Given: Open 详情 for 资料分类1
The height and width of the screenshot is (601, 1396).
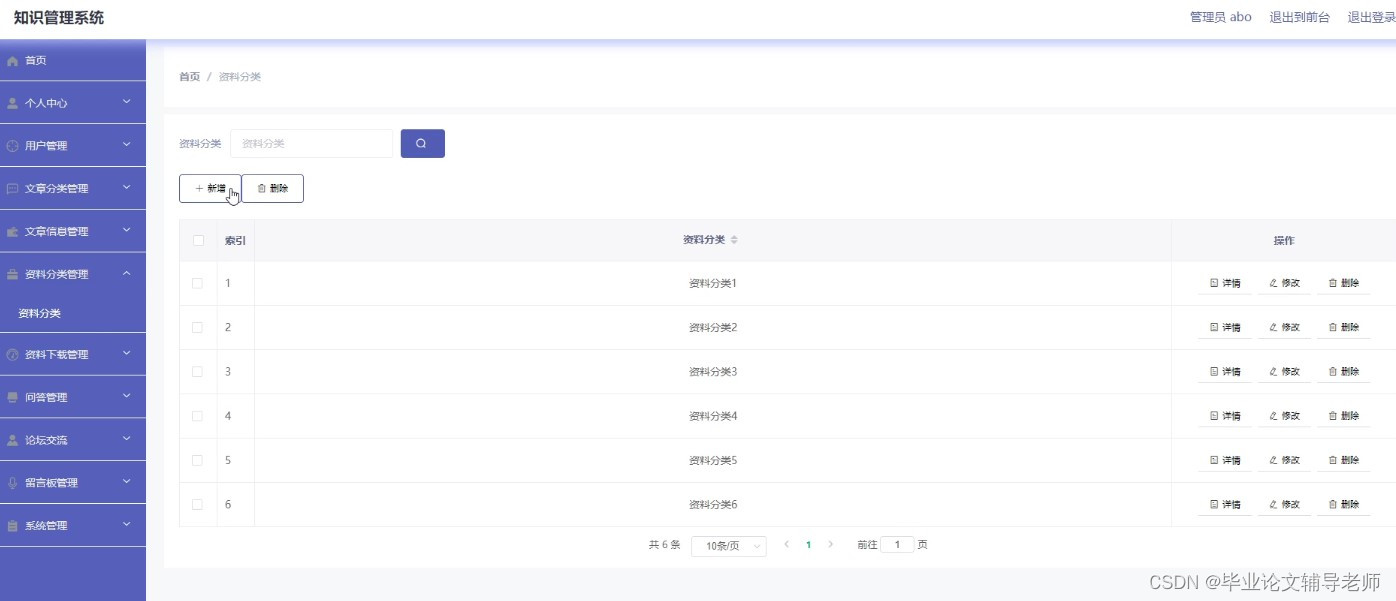Looking at the screenshot, I should pyautogui.click(x=1225, y=283).
